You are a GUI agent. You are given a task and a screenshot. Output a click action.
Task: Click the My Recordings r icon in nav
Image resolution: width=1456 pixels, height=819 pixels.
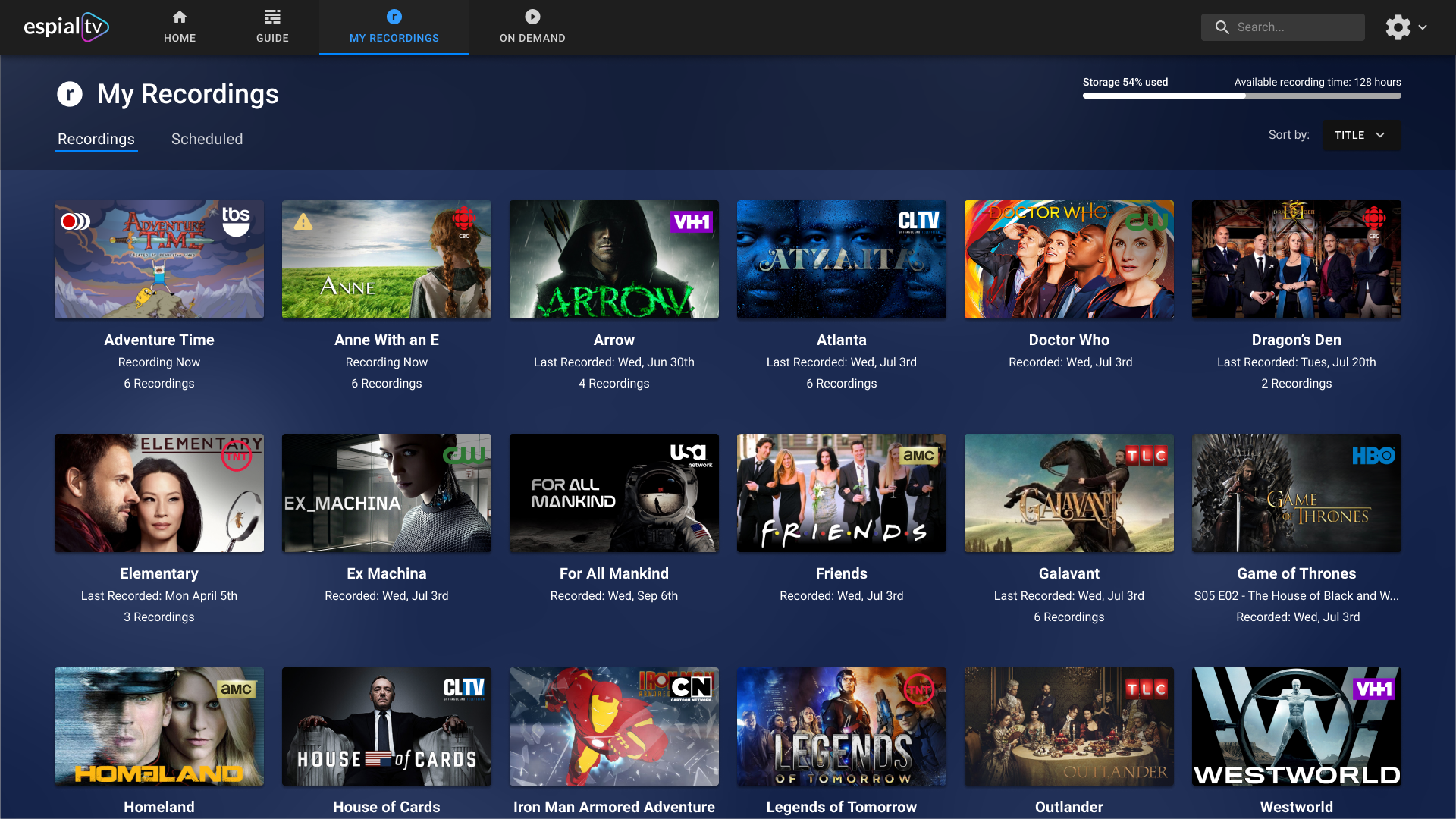pos(394,17)
